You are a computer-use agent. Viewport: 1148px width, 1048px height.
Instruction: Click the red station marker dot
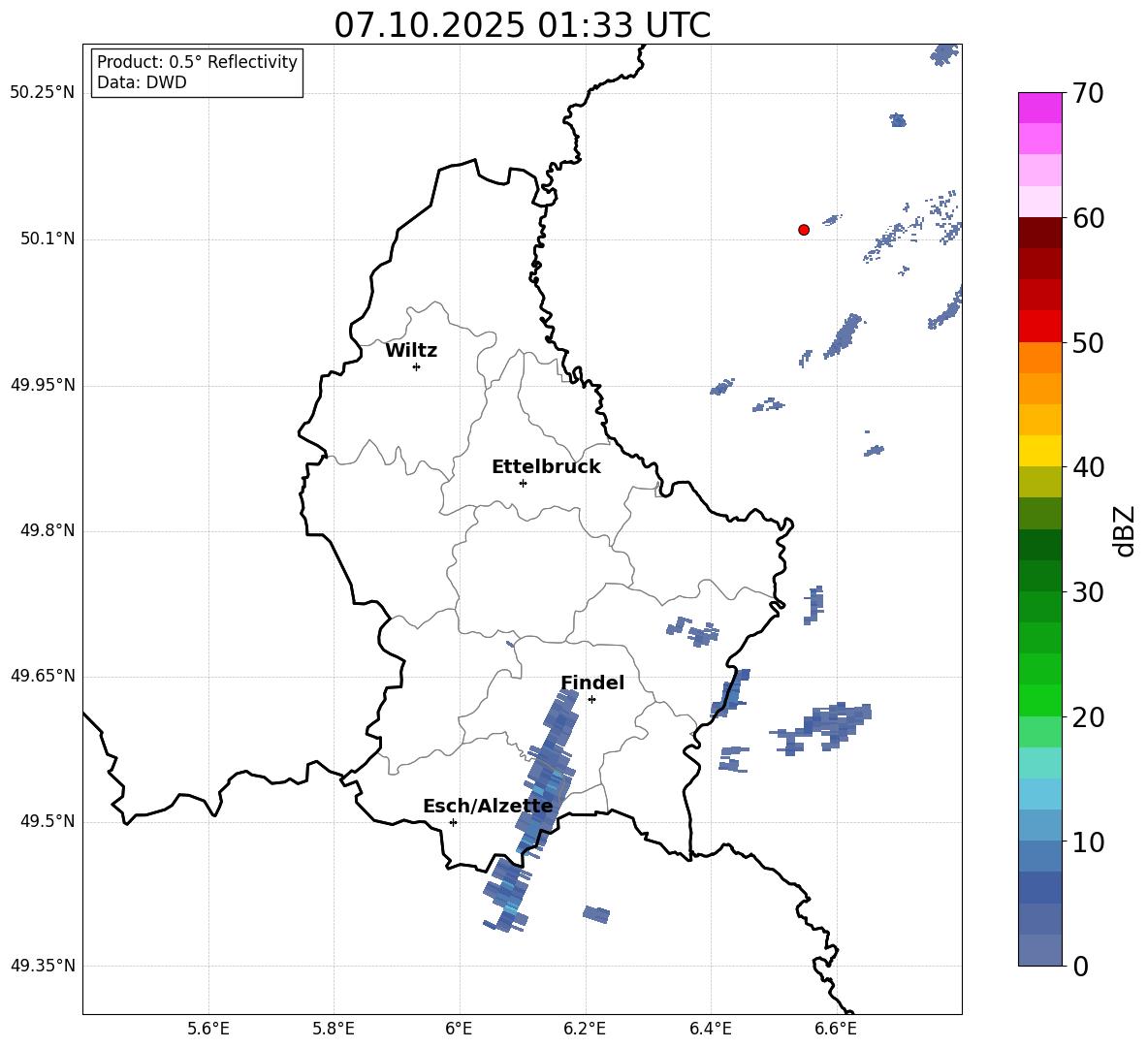point(803,230)
